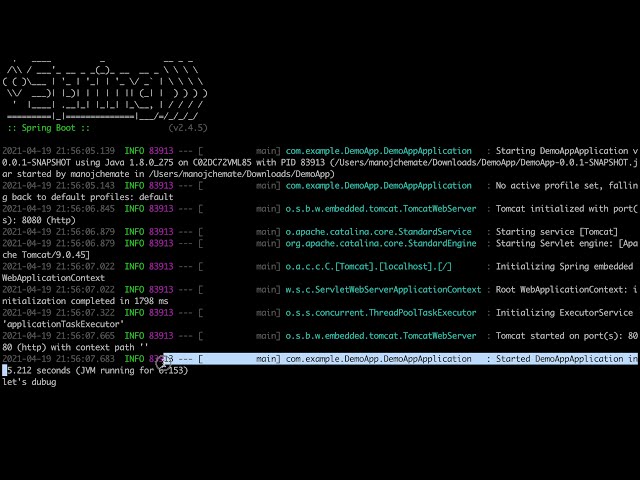640x480 pixels.
Task: Click 'Tomcat initialized with port(s)' message
Action: pos(567,209)
